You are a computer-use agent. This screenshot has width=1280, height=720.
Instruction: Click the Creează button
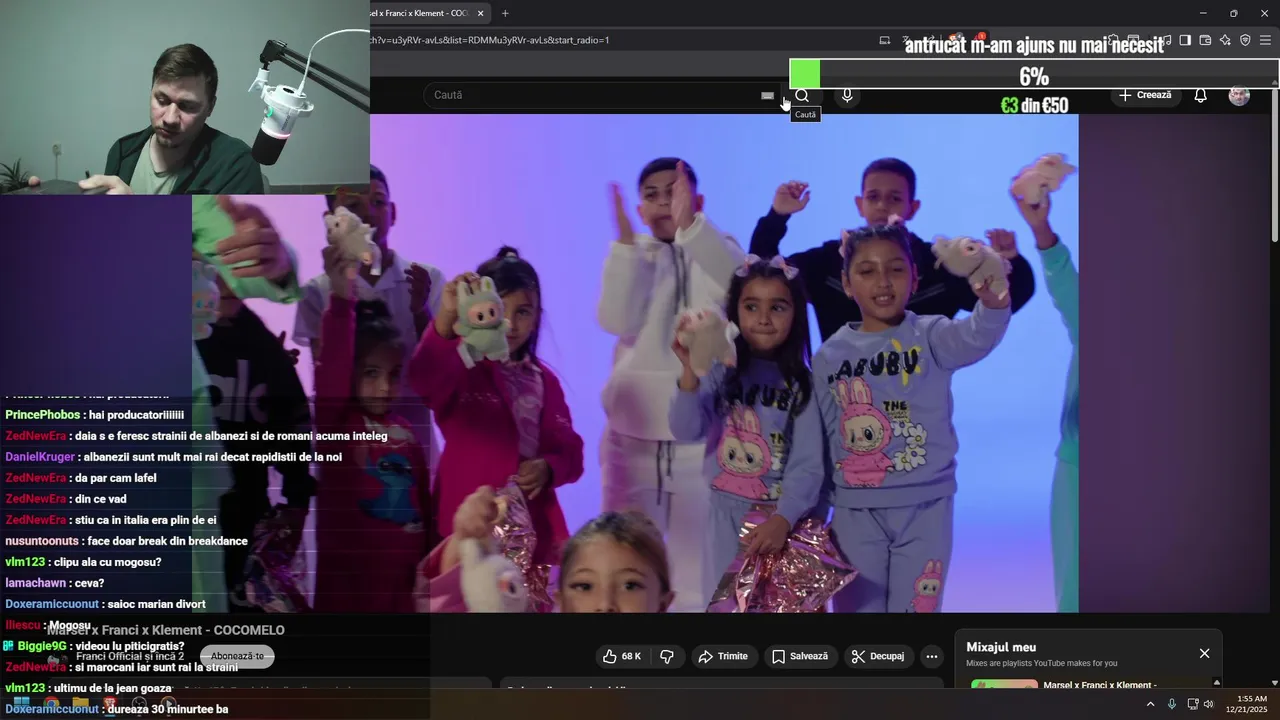[x=1145, y=95]
